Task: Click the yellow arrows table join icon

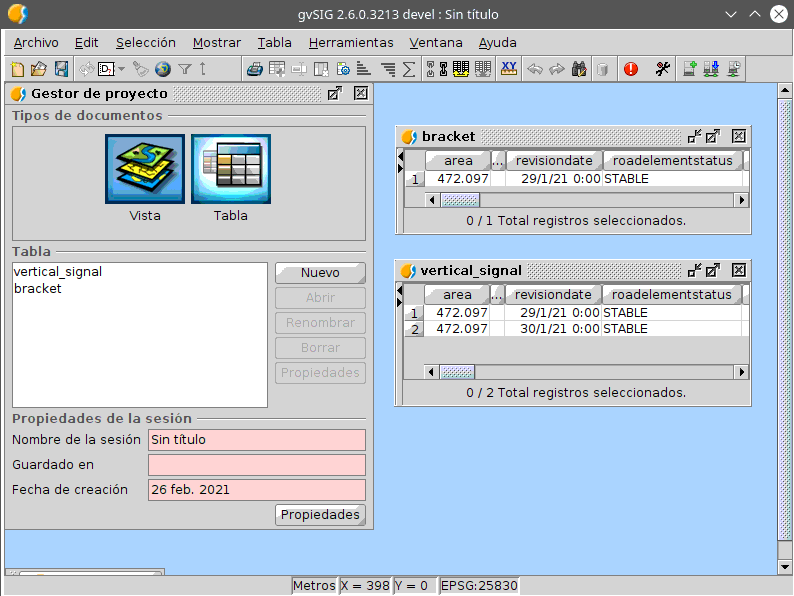Action: [461, 69]
